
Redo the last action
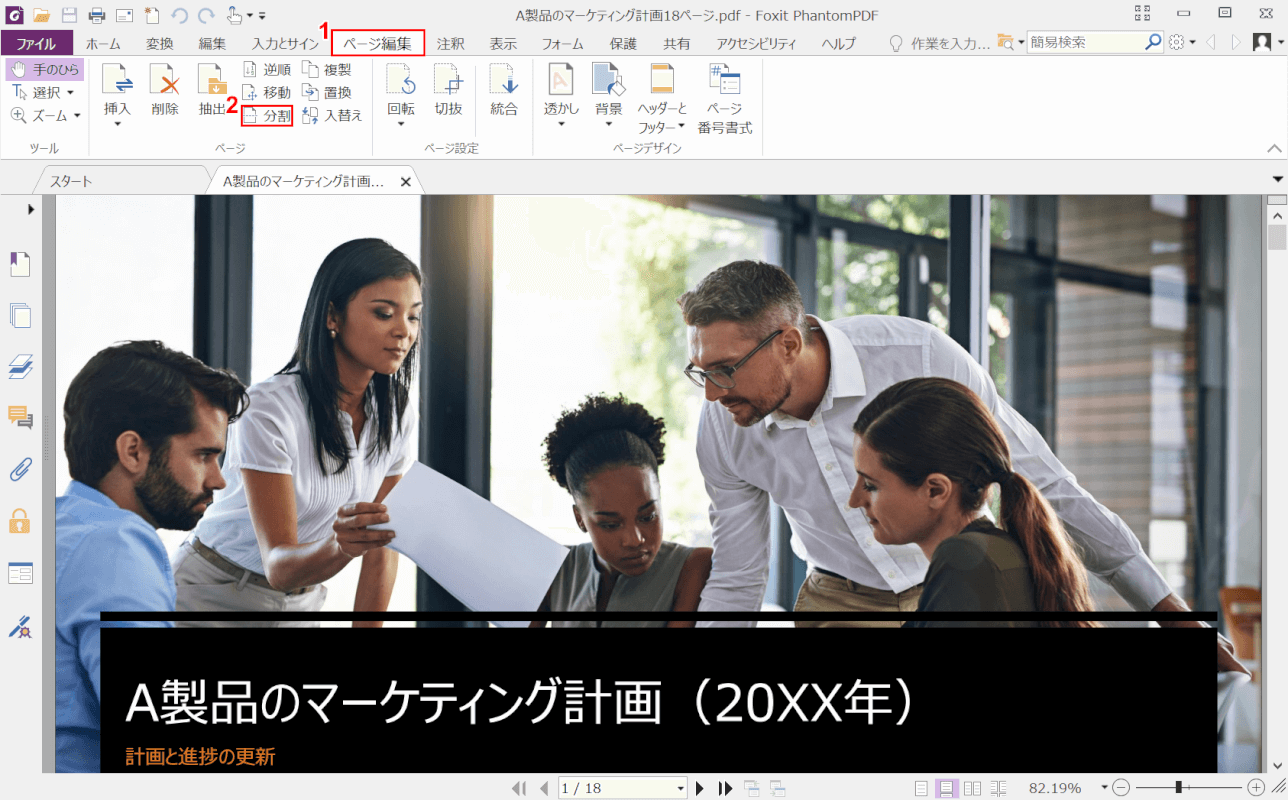tap(205, 15)
